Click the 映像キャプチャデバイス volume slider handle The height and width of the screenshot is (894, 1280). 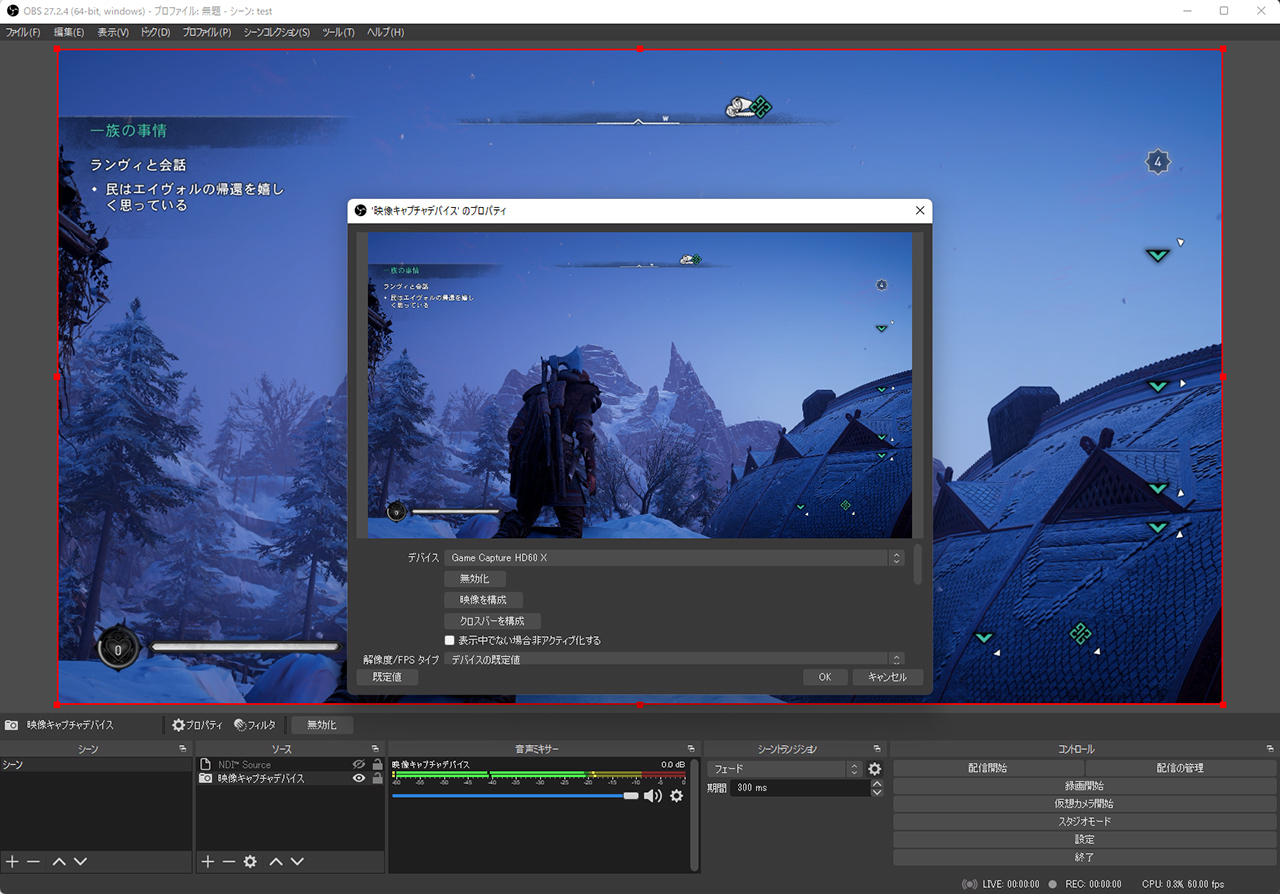631,796
